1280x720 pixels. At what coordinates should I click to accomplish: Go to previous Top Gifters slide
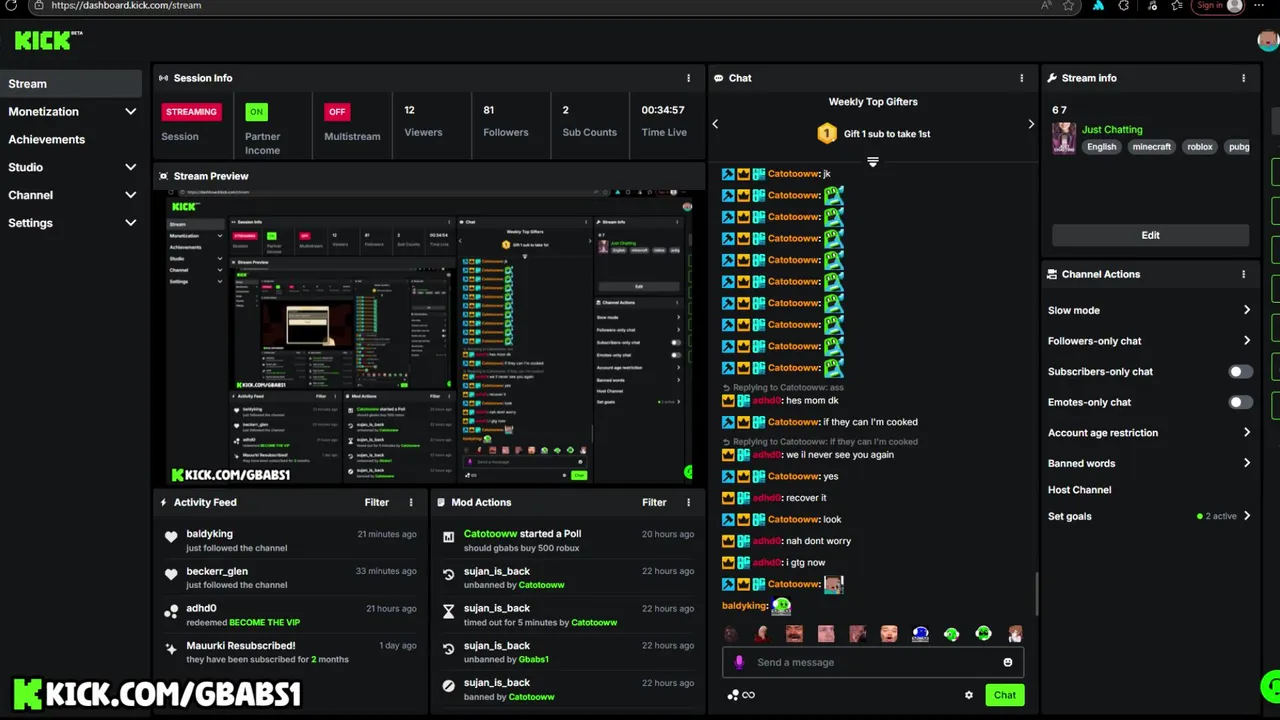tap(715, 124)
